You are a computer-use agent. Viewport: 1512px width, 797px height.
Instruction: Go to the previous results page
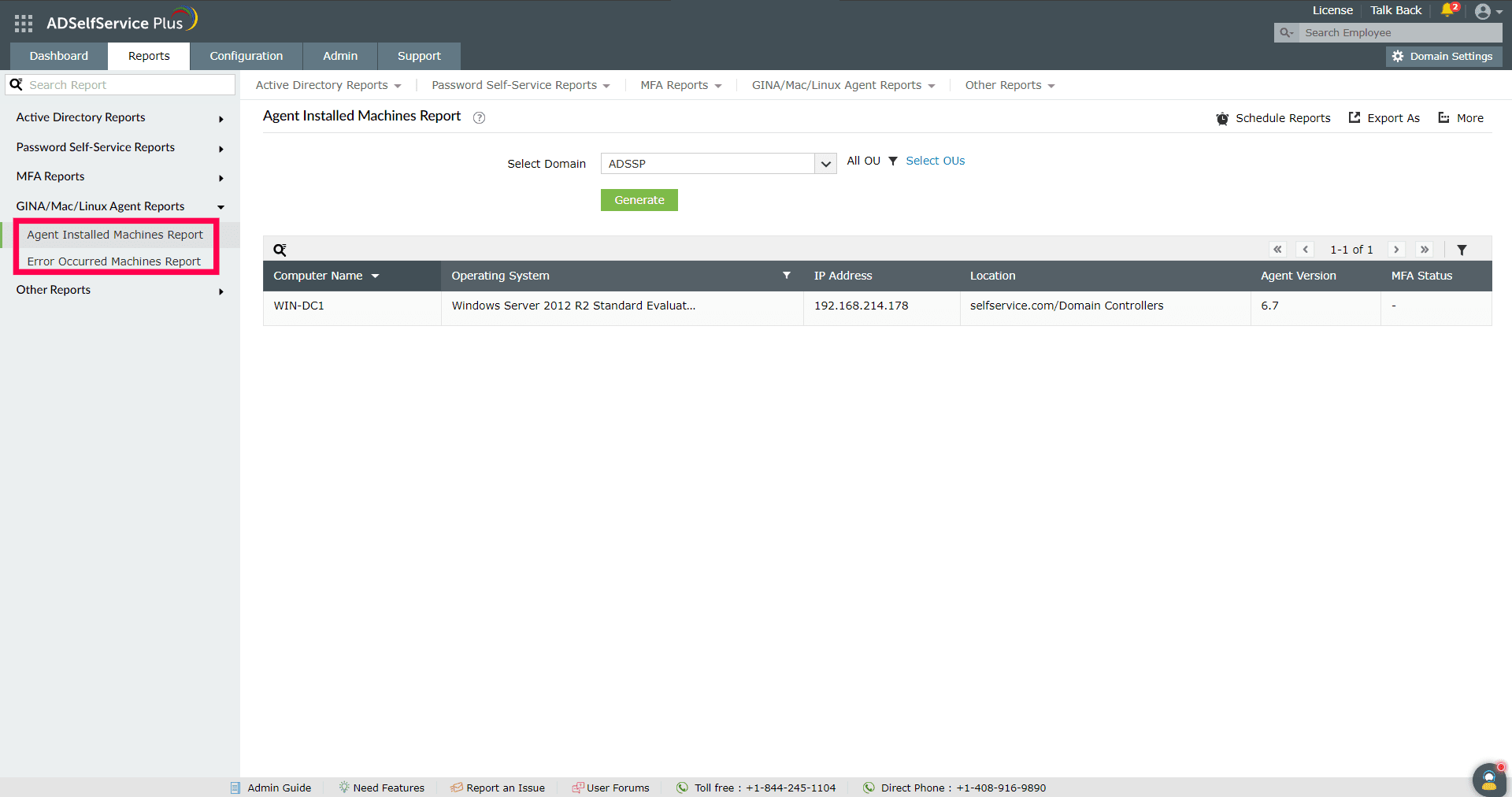point(1305,250)
